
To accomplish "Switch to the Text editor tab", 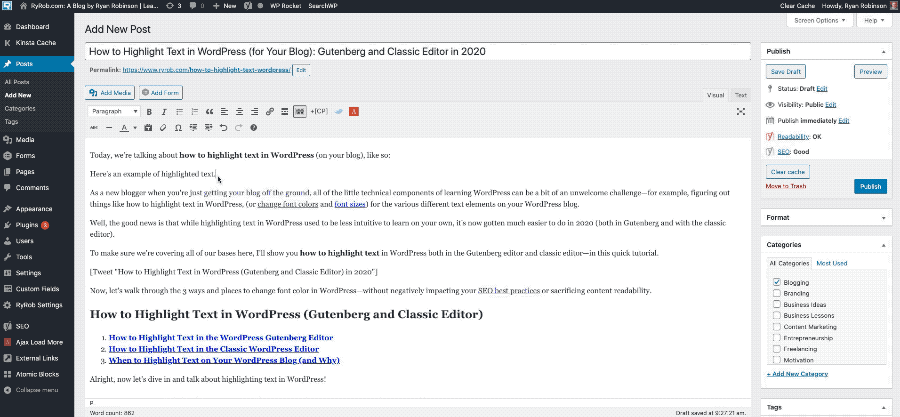I will click(x=740, y=95).
